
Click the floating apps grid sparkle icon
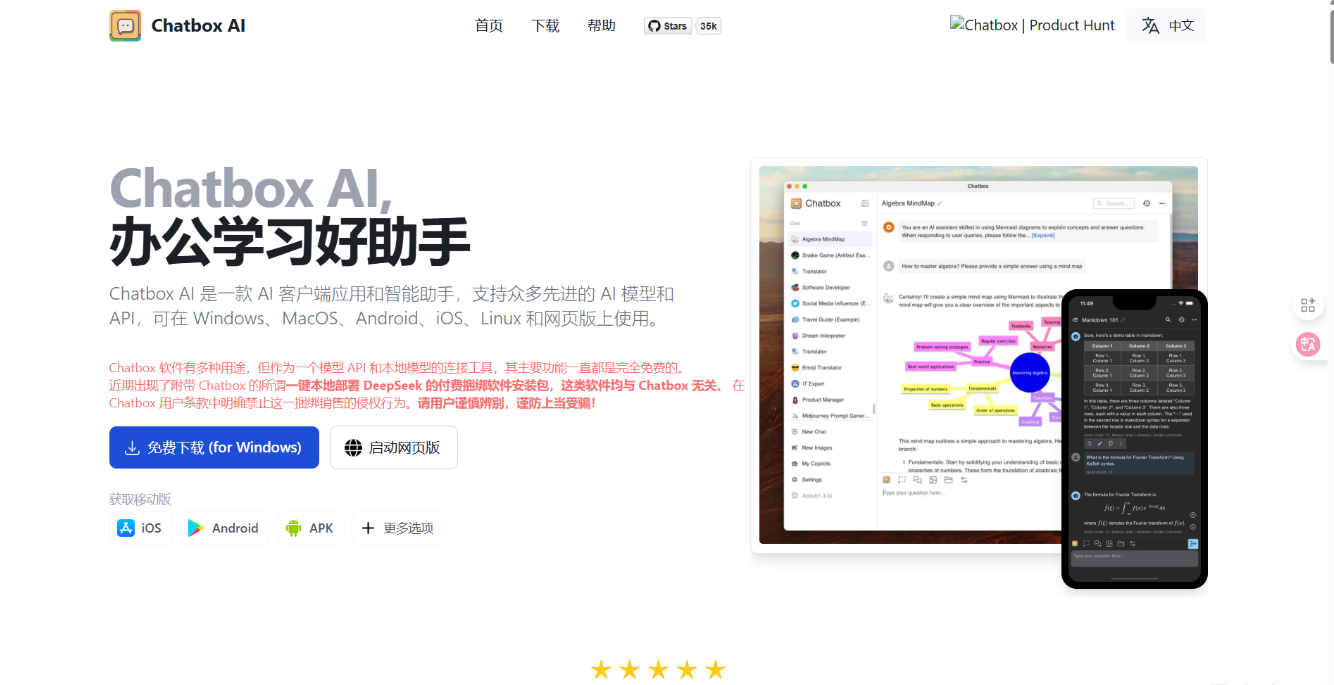point(1308,305)
